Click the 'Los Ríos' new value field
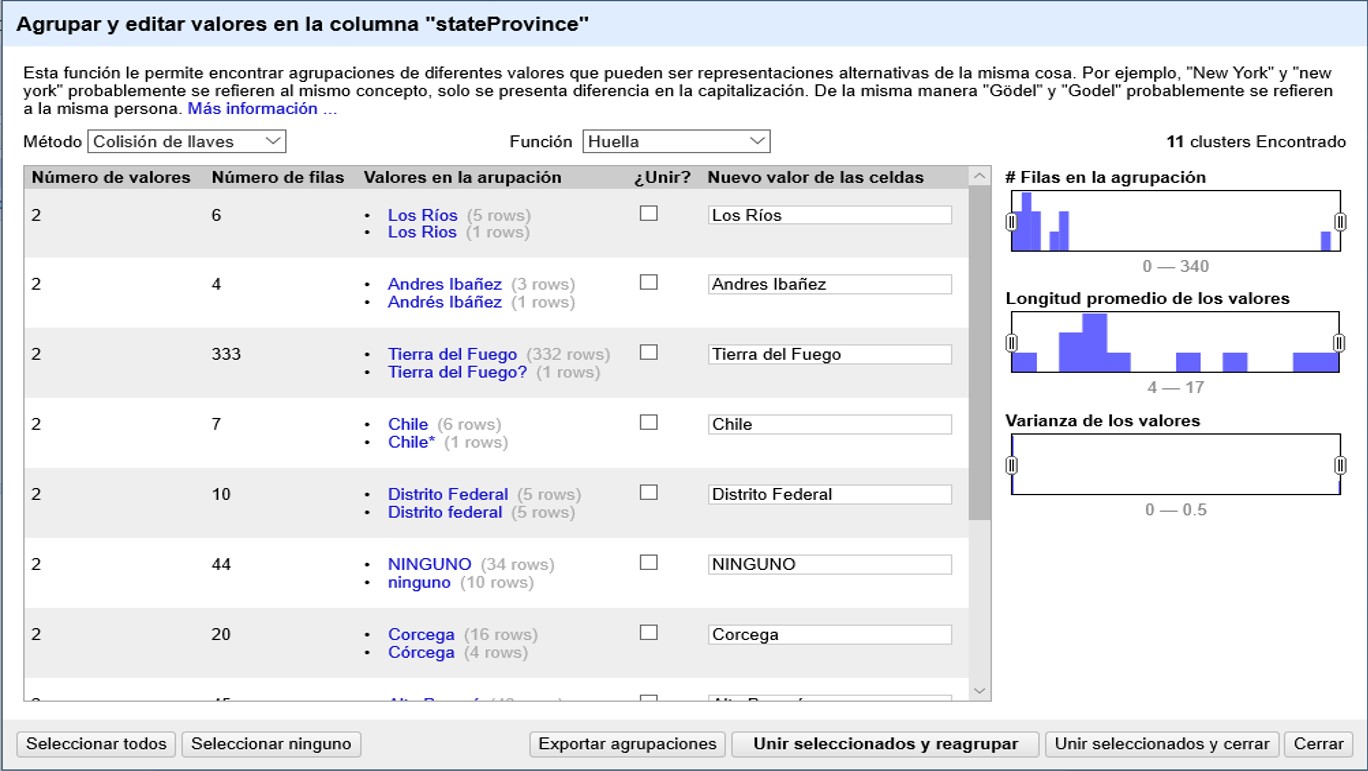 829,215
